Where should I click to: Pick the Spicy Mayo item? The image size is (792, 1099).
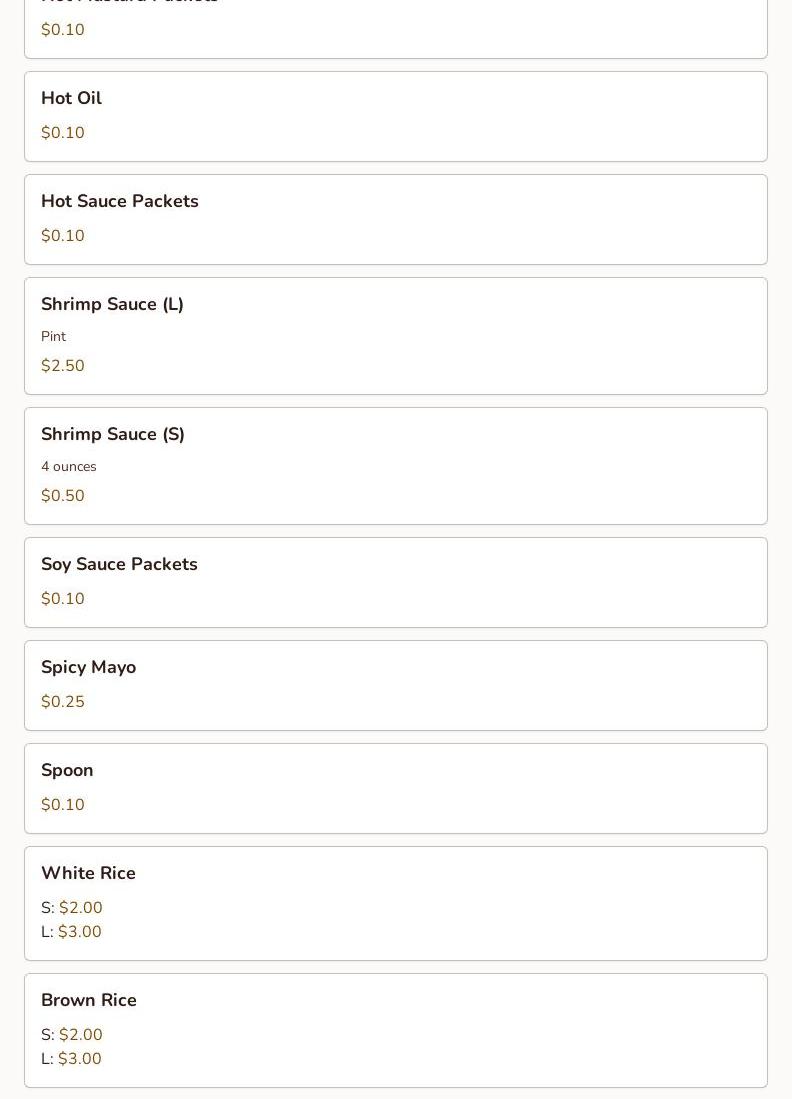pos(396,685)
